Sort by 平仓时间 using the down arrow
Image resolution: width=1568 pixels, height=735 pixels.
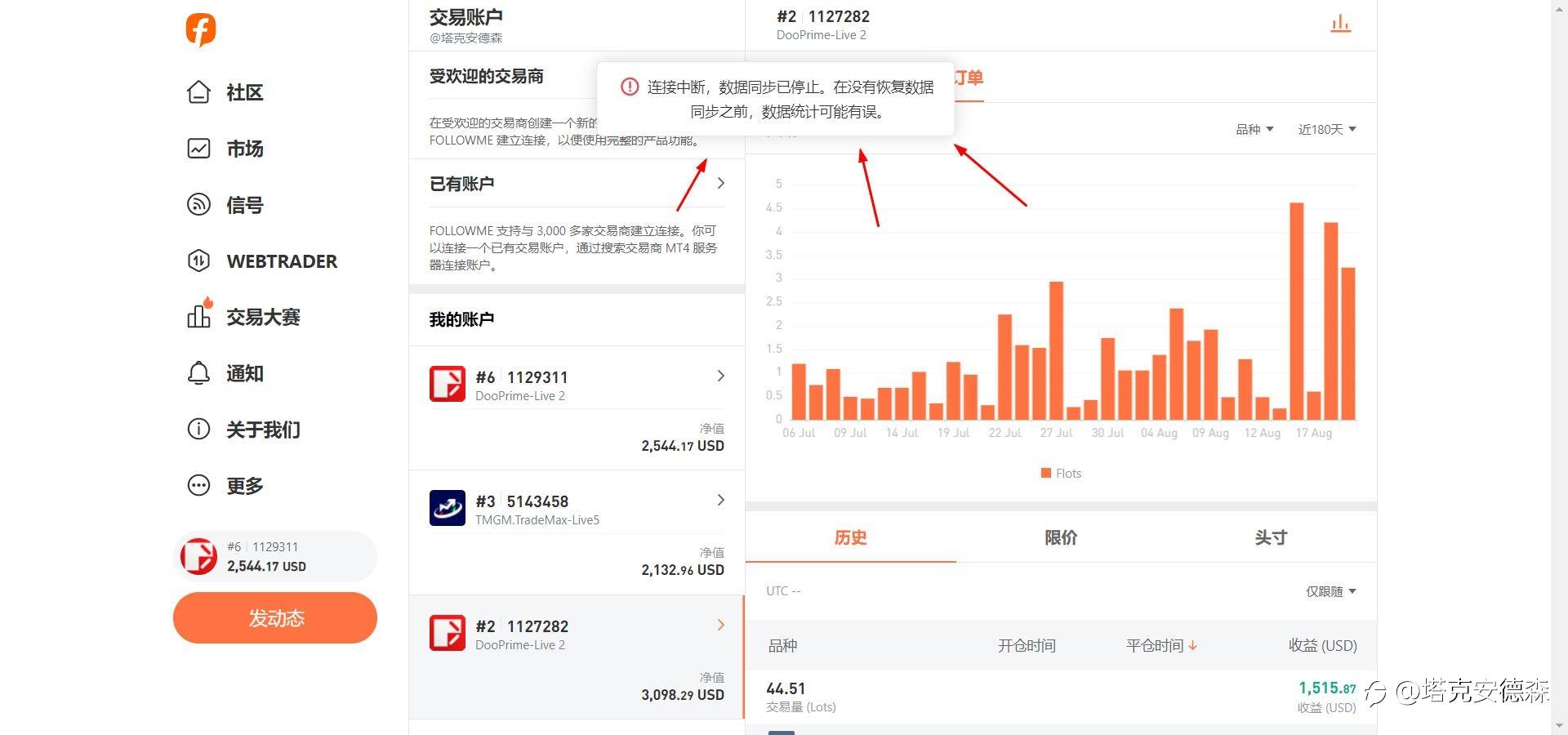pyautogui.click(x=1193, y=646)
